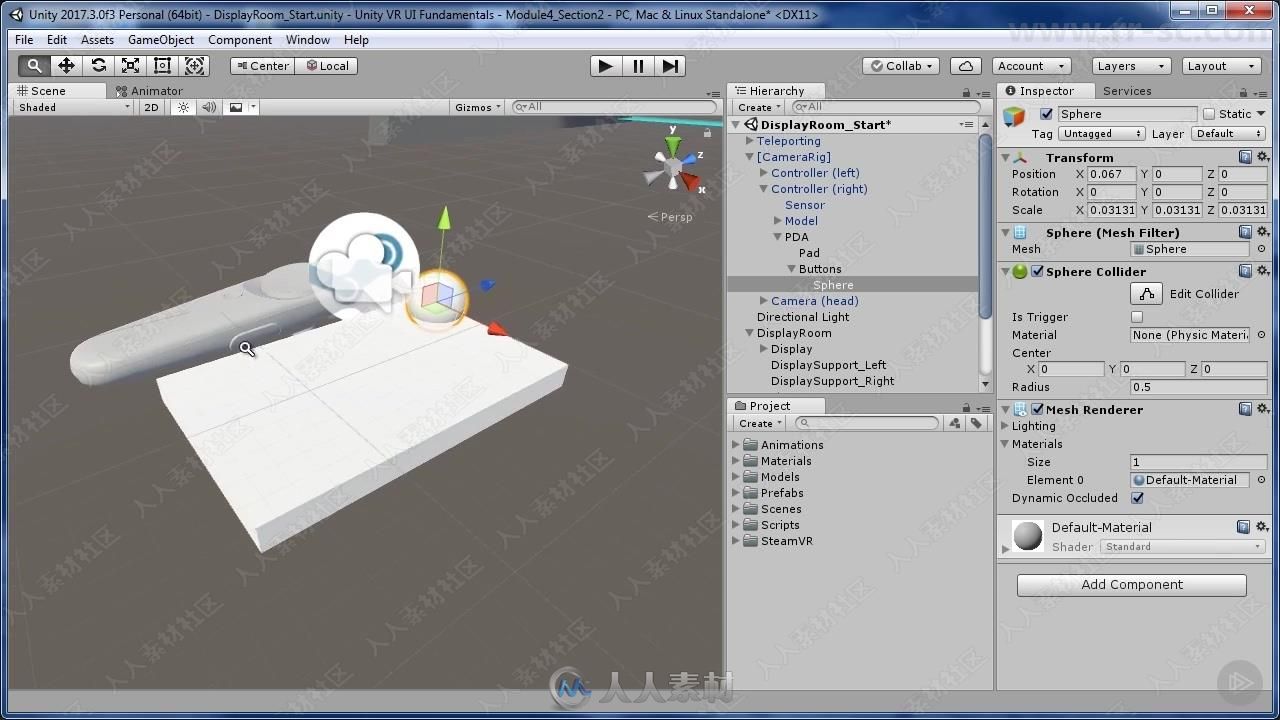
Task: Select the Rect transform tool
Action: tap(162, 66)
